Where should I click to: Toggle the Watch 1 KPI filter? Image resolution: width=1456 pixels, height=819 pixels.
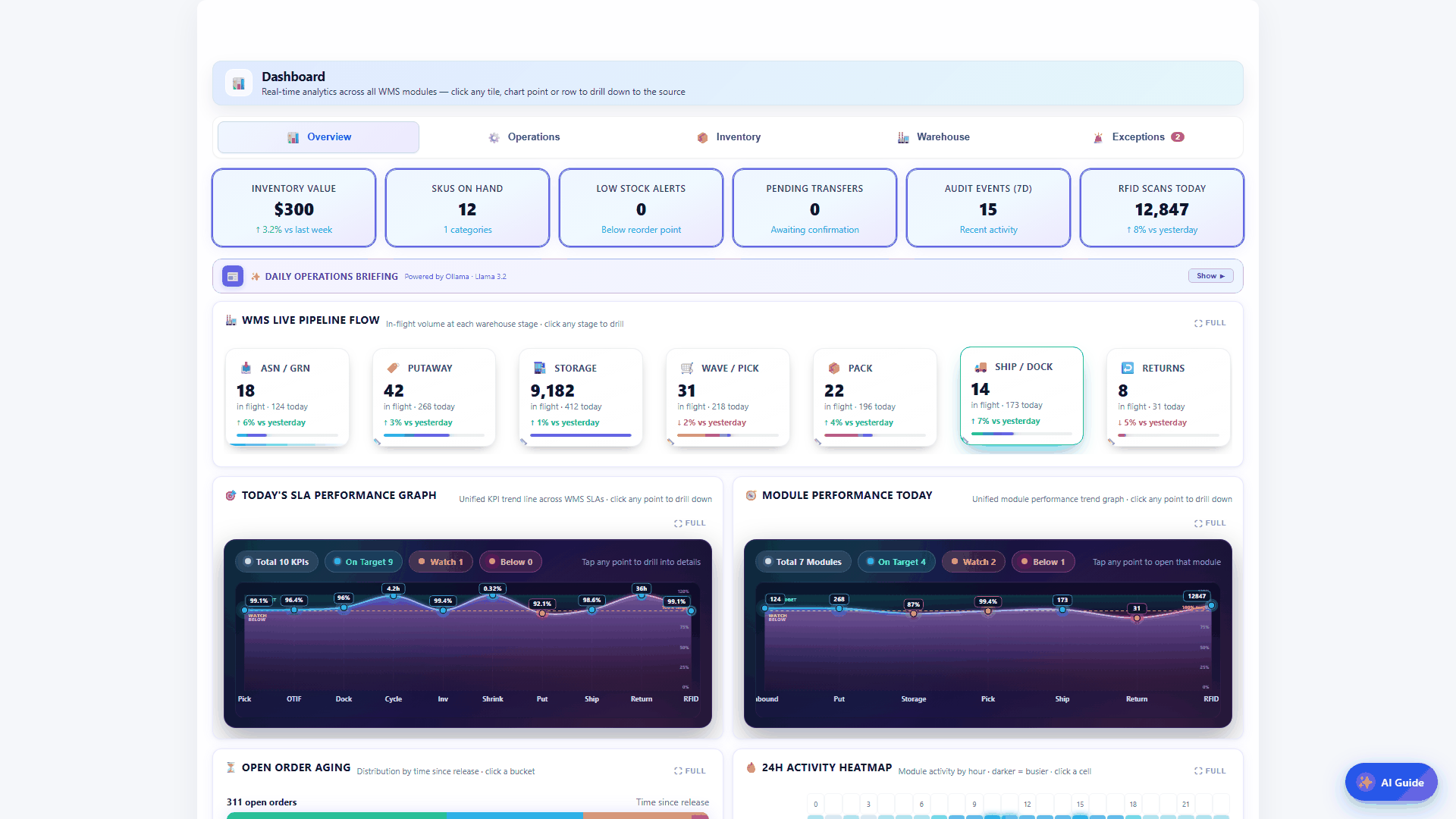click(x=441, y=562)
